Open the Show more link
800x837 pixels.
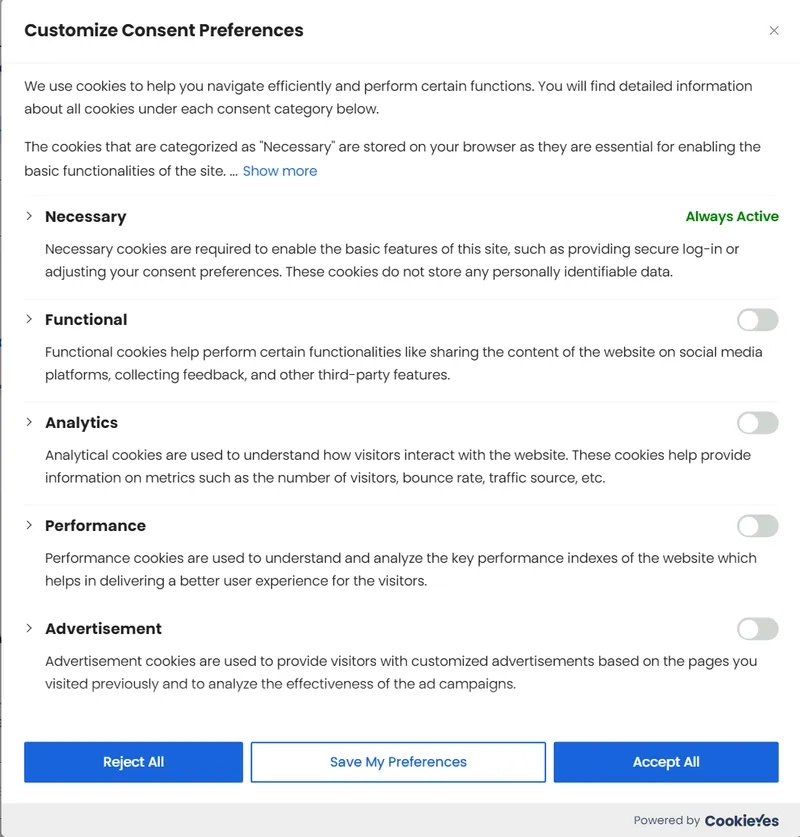pyautogui.click(x=280, y=170)
